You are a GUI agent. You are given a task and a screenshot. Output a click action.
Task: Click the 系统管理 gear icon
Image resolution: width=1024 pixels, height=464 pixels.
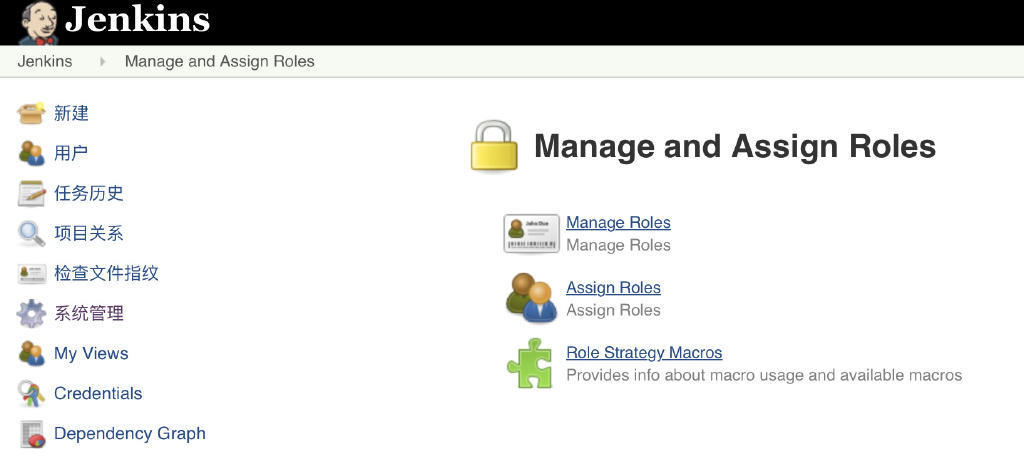tap(31, 314)
